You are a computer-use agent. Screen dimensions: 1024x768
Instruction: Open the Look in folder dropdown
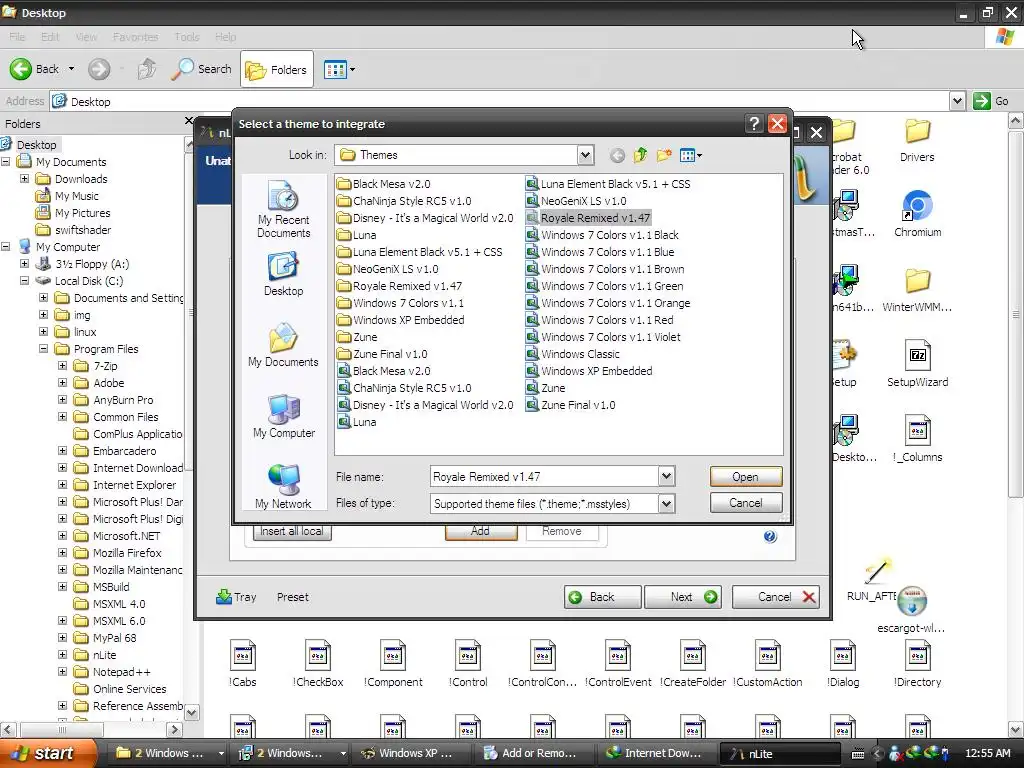[x=585, y=155]
